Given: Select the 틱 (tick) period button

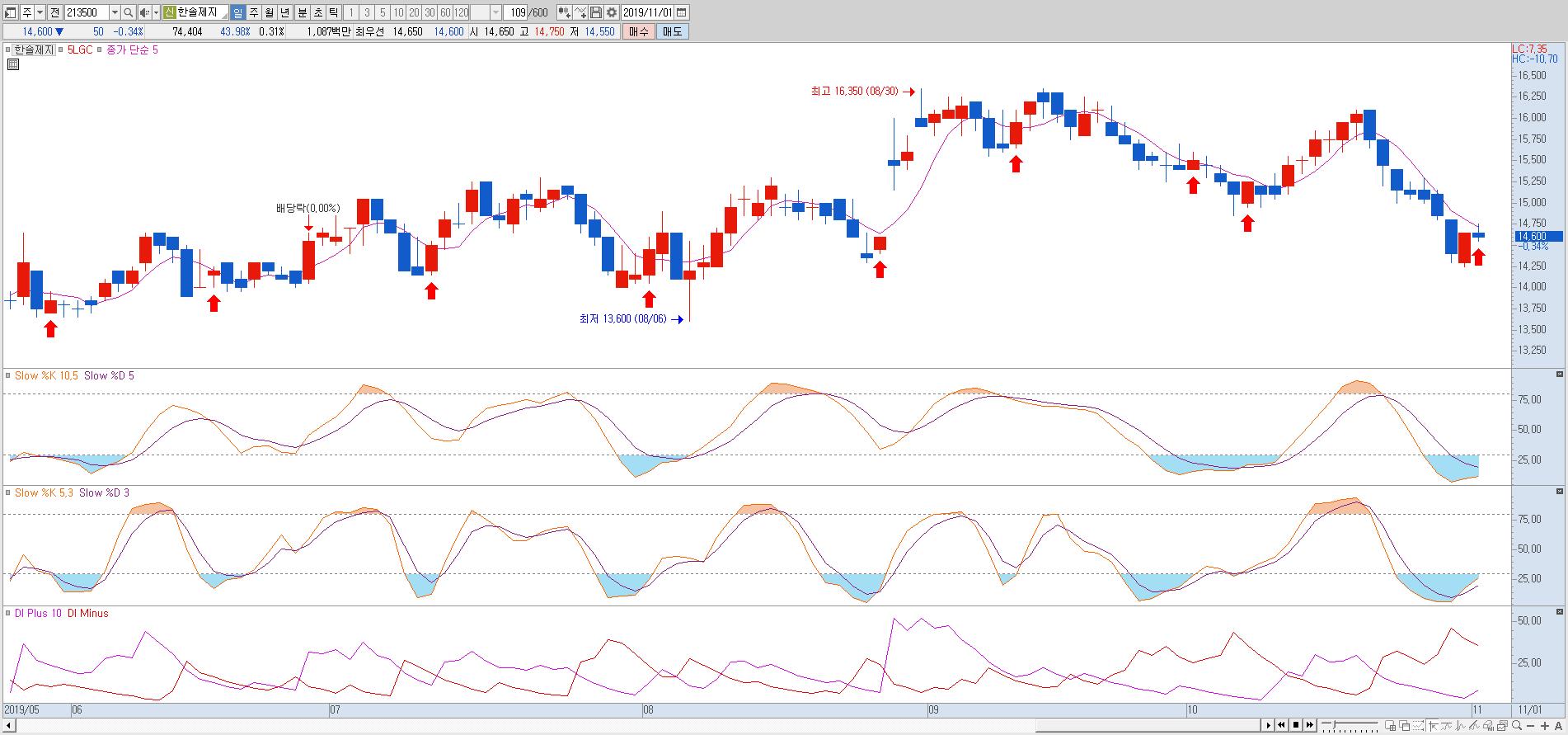Looking at the screenshot, I should [333, 12].
